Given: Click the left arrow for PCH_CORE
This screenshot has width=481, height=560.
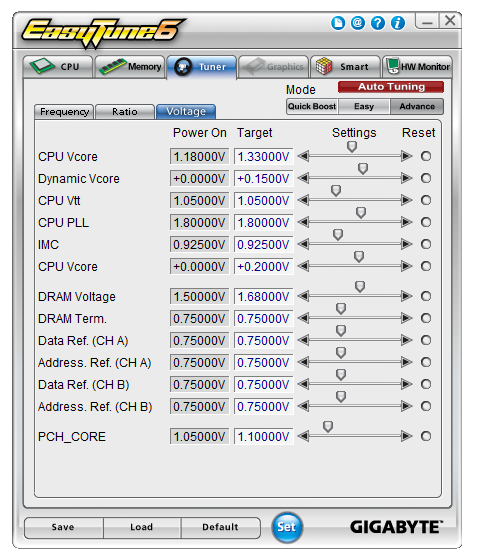Looking at the screenshot, I should click(x=303, y=436).
